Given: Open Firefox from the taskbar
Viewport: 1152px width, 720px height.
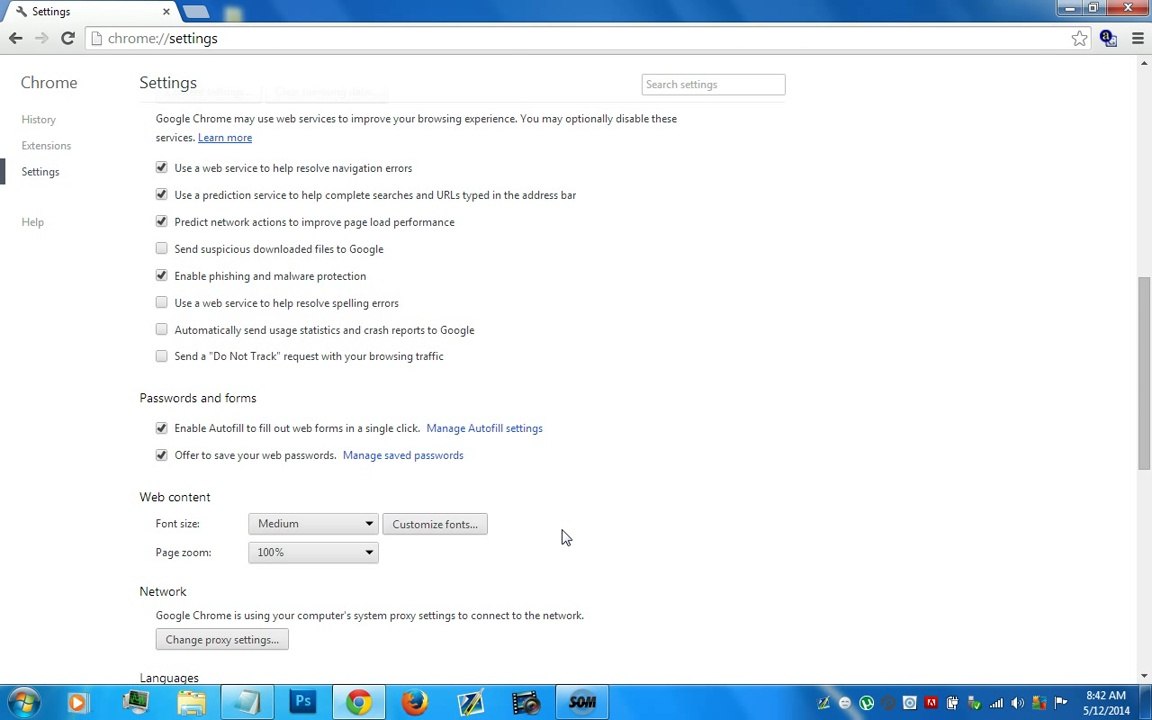Looking at the screenshot, I should click(x=414, y=702).
